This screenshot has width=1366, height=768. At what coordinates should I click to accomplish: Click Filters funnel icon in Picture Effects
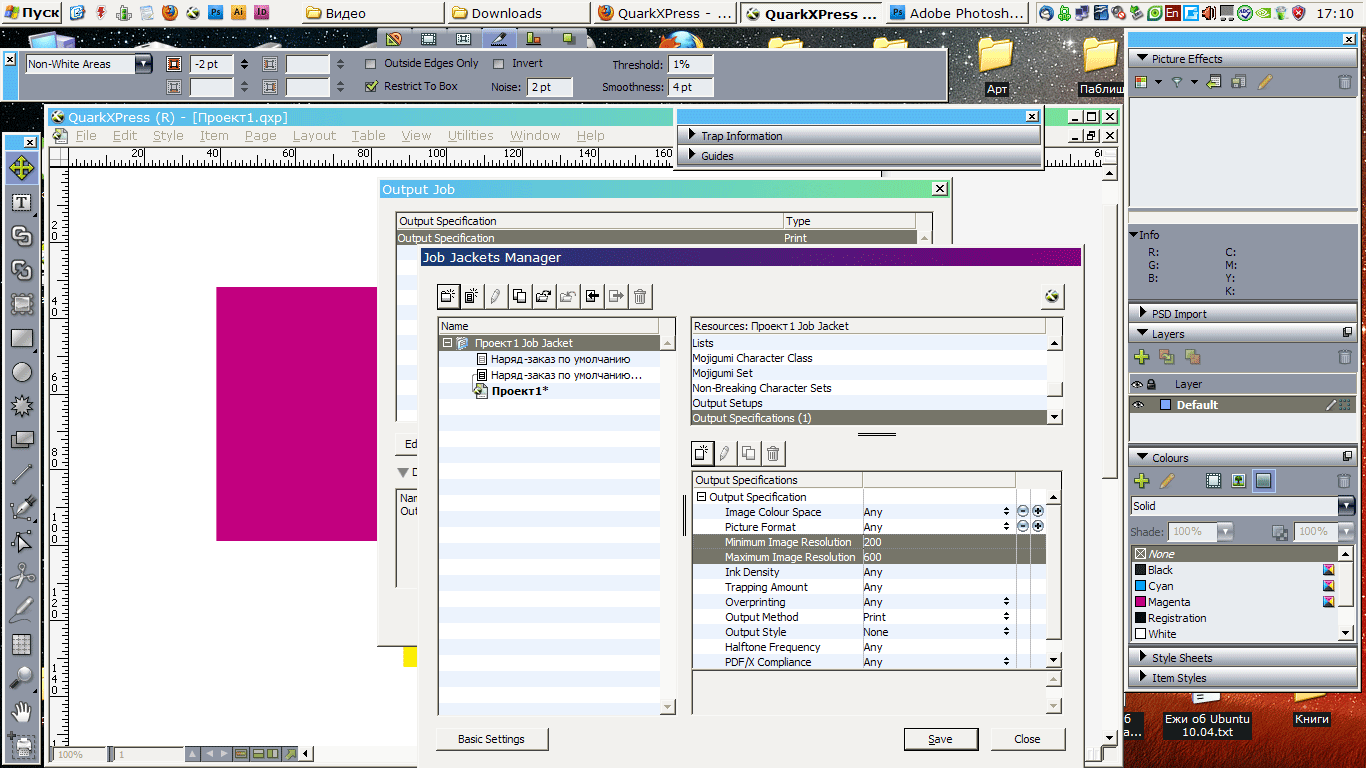[x=1177, y=82]
